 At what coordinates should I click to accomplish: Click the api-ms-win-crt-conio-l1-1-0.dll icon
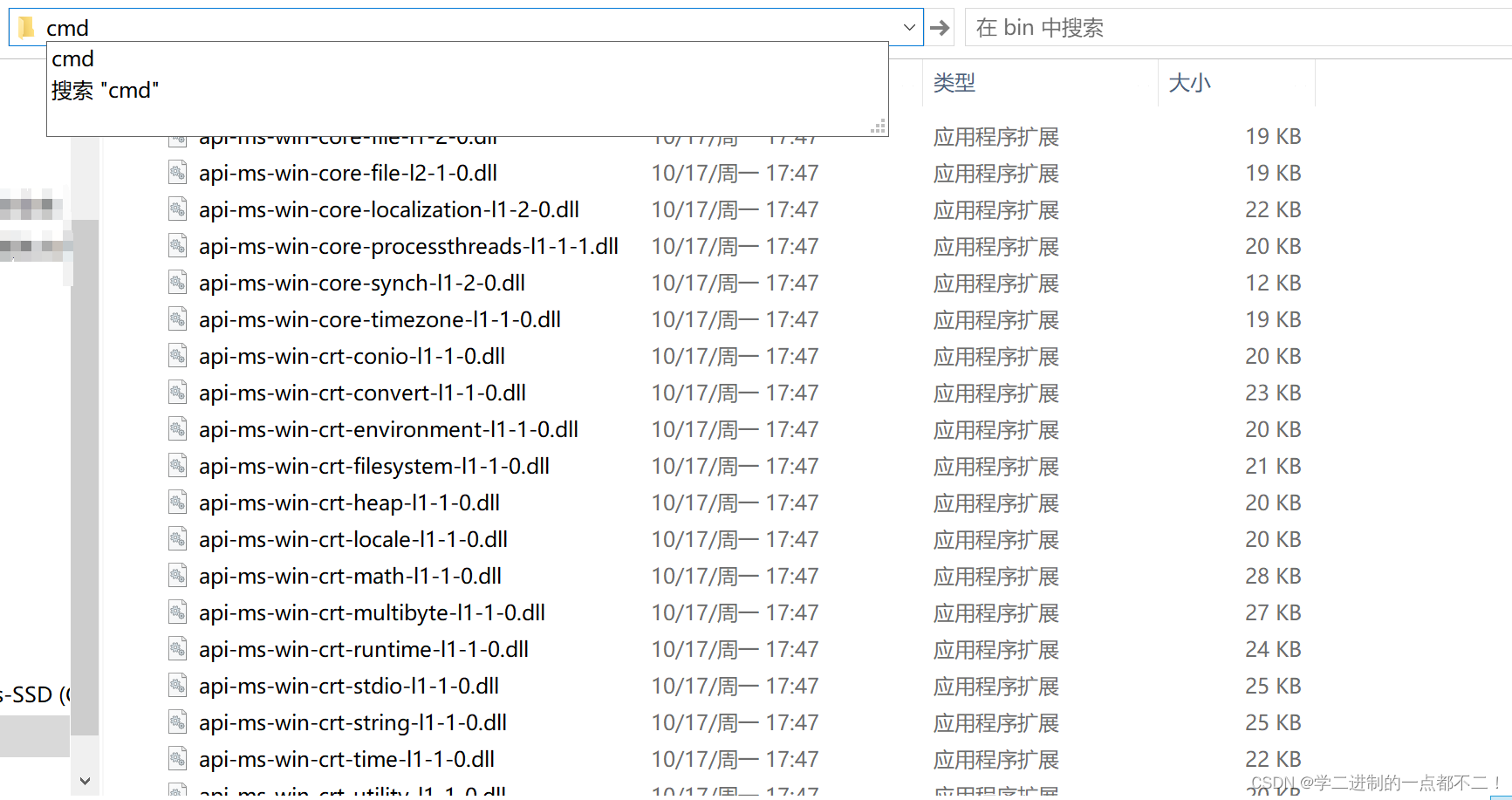[177, 355]
